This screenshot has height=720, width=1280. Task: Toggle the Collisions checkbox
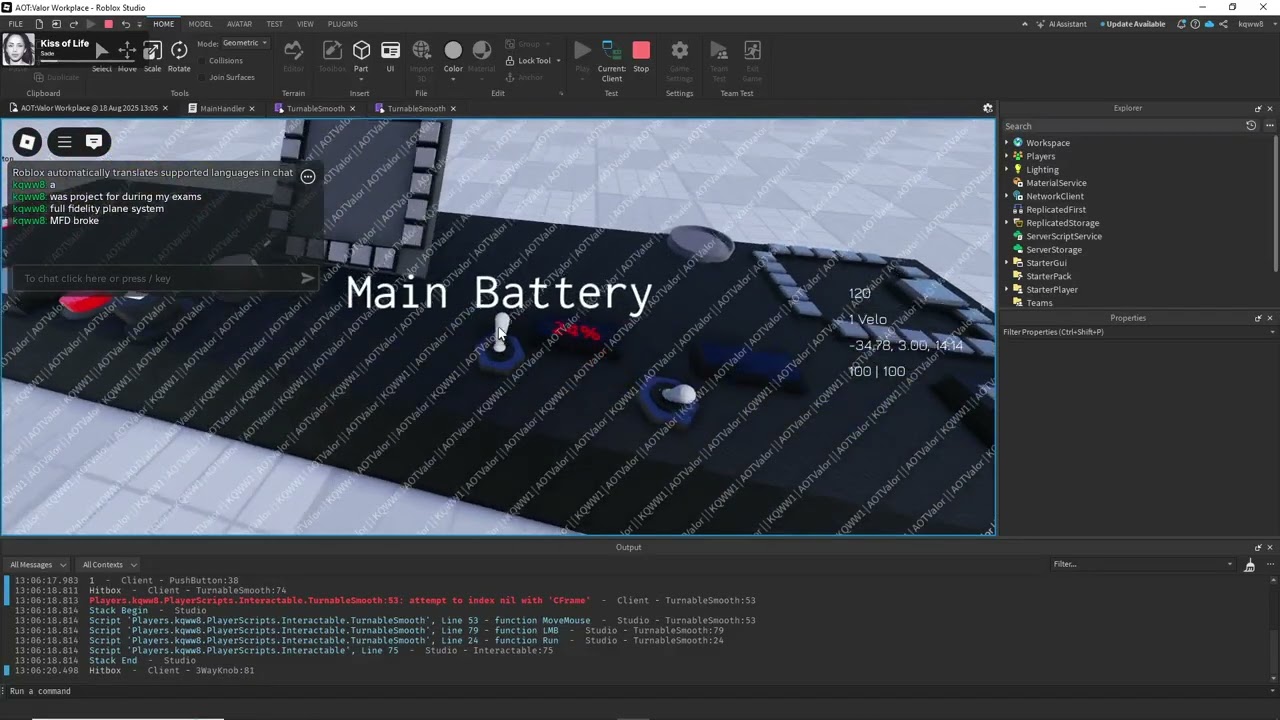202,61
